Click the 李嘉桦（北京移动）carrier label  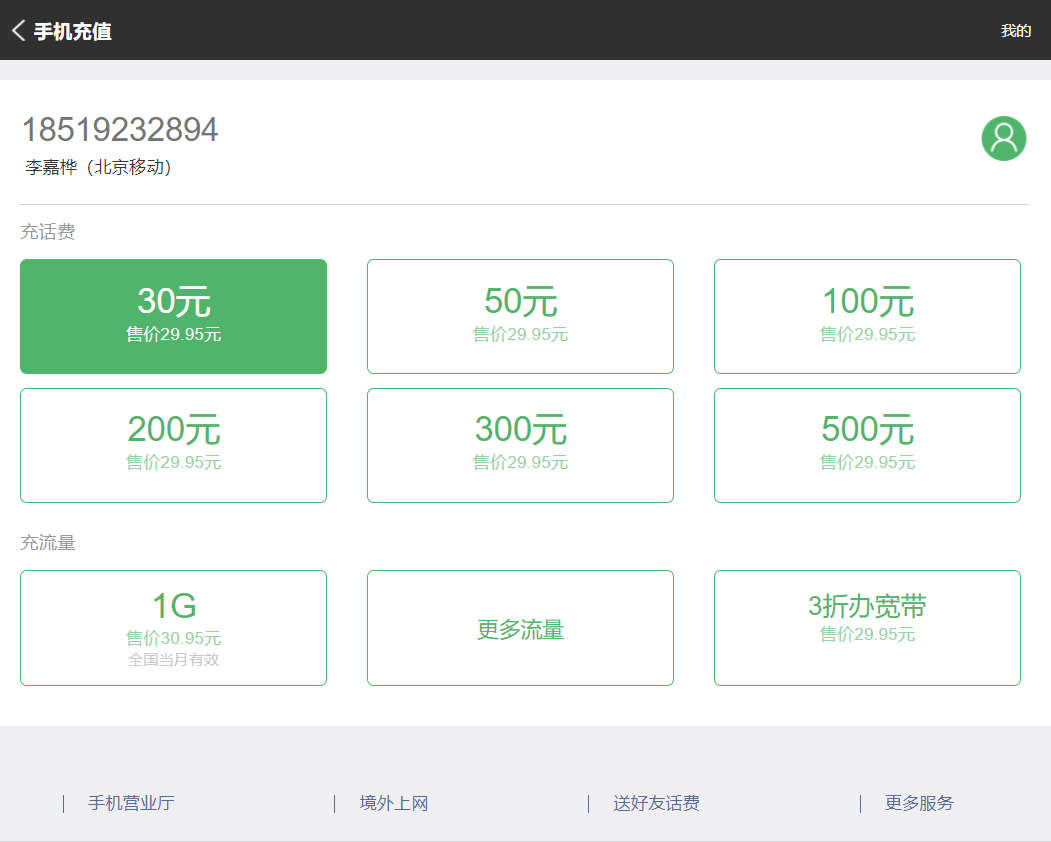98,167
